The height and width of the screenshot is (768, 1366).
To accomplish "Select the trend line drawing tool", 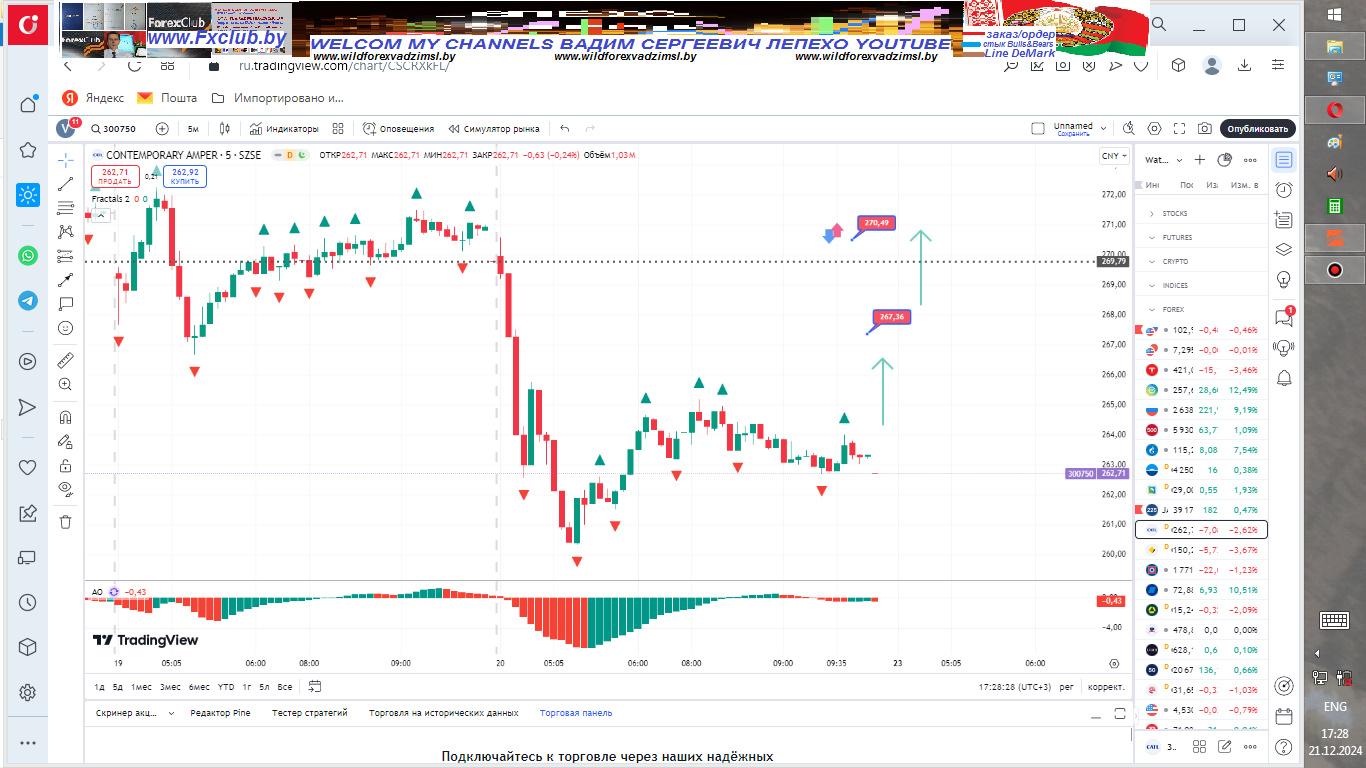I will click(65, 184).
